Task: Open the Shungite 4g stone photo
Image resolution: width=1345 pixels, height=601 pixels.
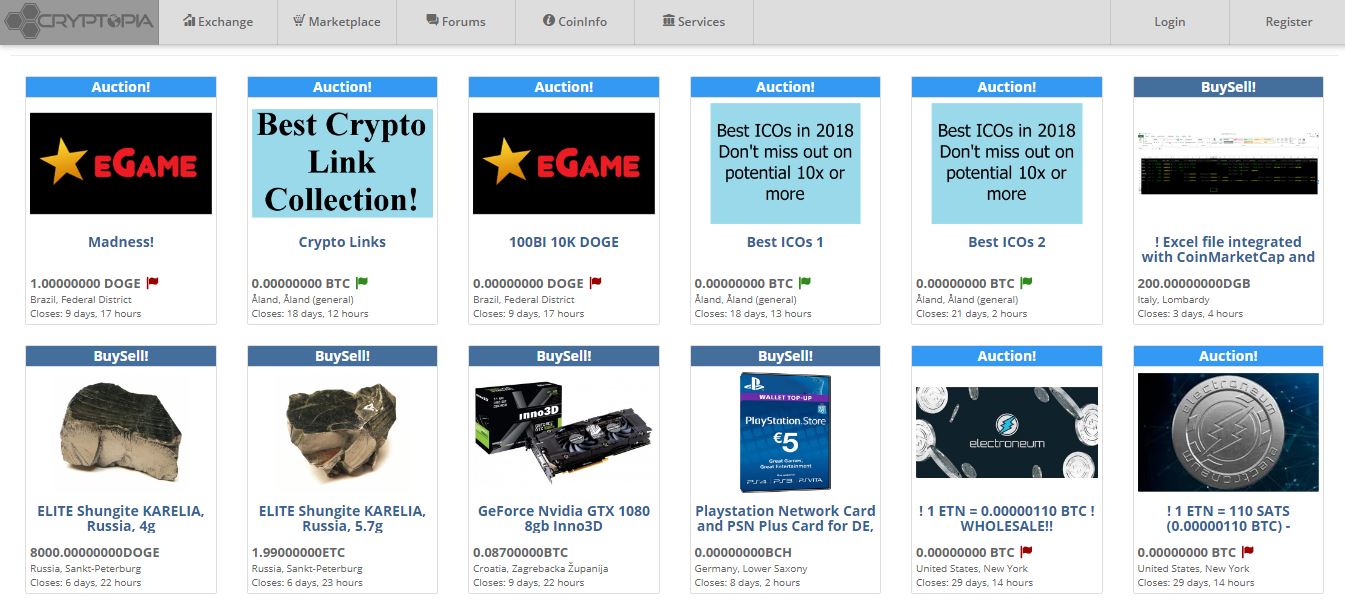Action: (121, 433)
